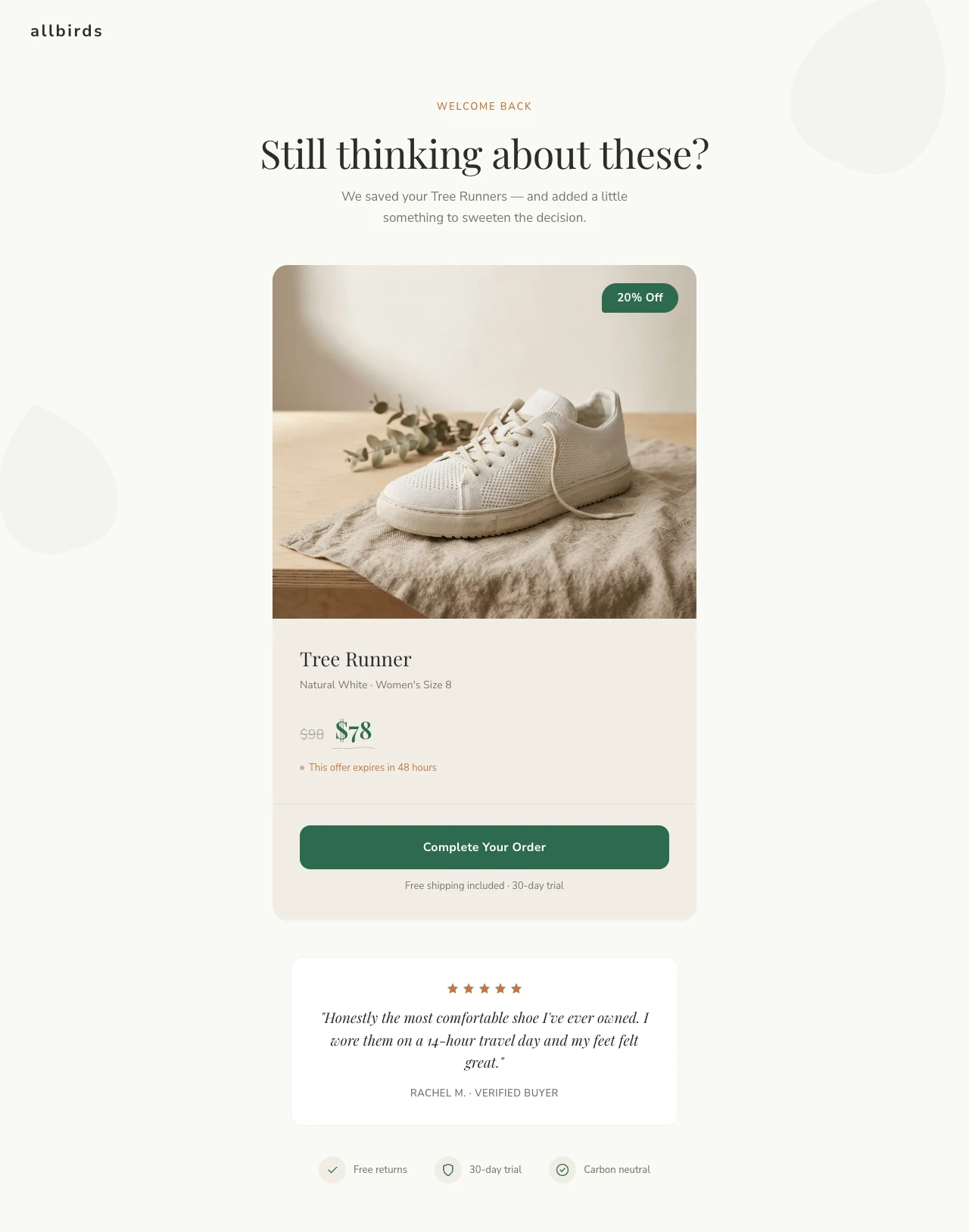Click the discounted $78 price
Viewport: 969px width, 1232px height.
pyautogui.click(x=354, y=731)
